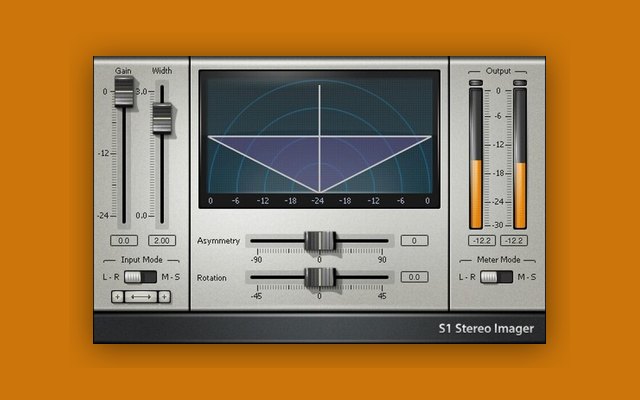Click the M-S label under Input Mode
The width and height of the screenshot is (640, 400).
[171, 277]
